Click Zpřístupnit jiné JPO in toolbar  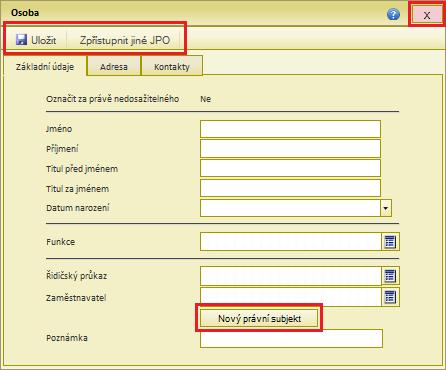point(125,40)
